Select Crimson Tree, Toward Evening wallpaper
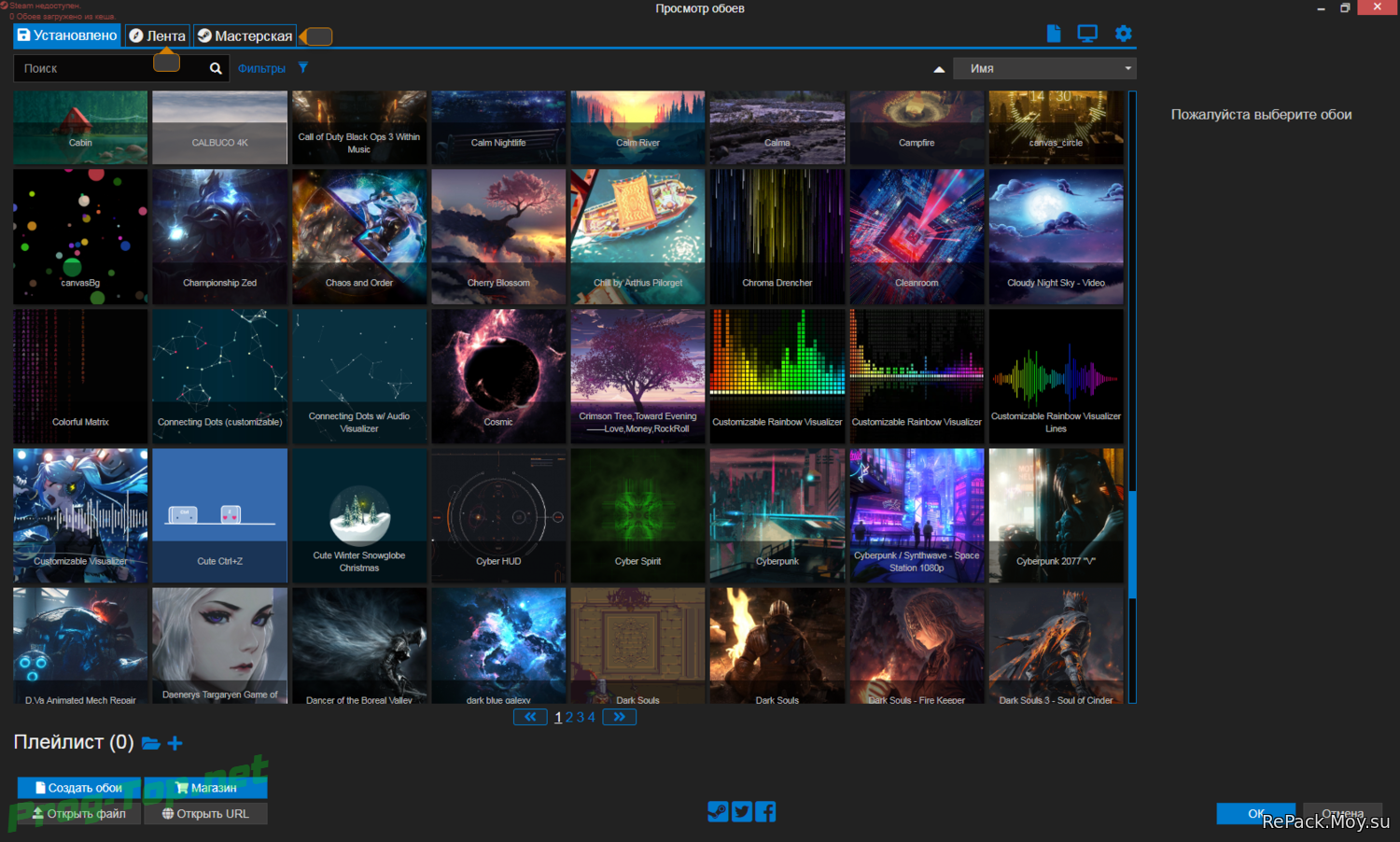Viewport: 1400px width, 842px height. [638, 376]
